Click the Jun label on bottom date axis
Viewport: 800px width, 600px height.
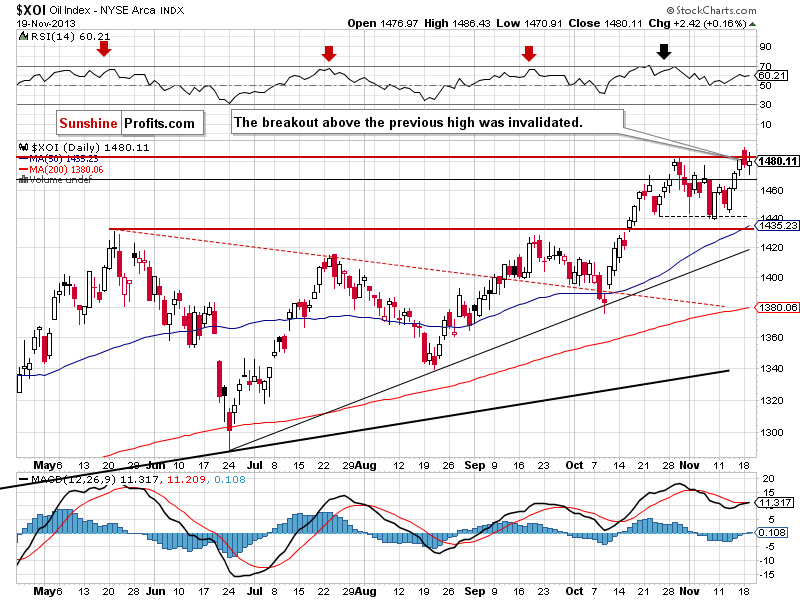(x=155, y=591)
